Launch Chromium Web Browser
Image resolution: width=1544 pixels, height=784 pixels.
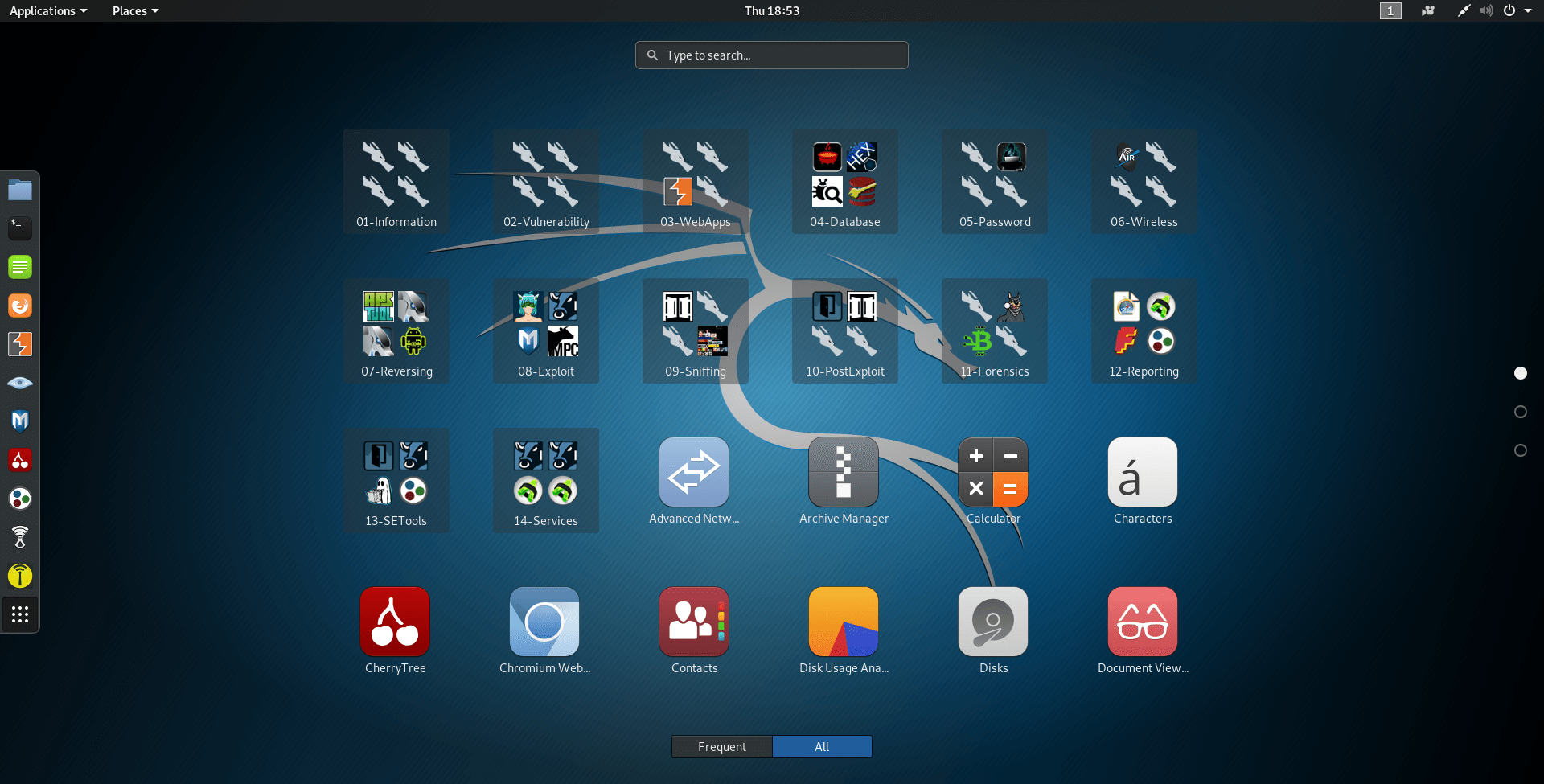tap(544, 630)
